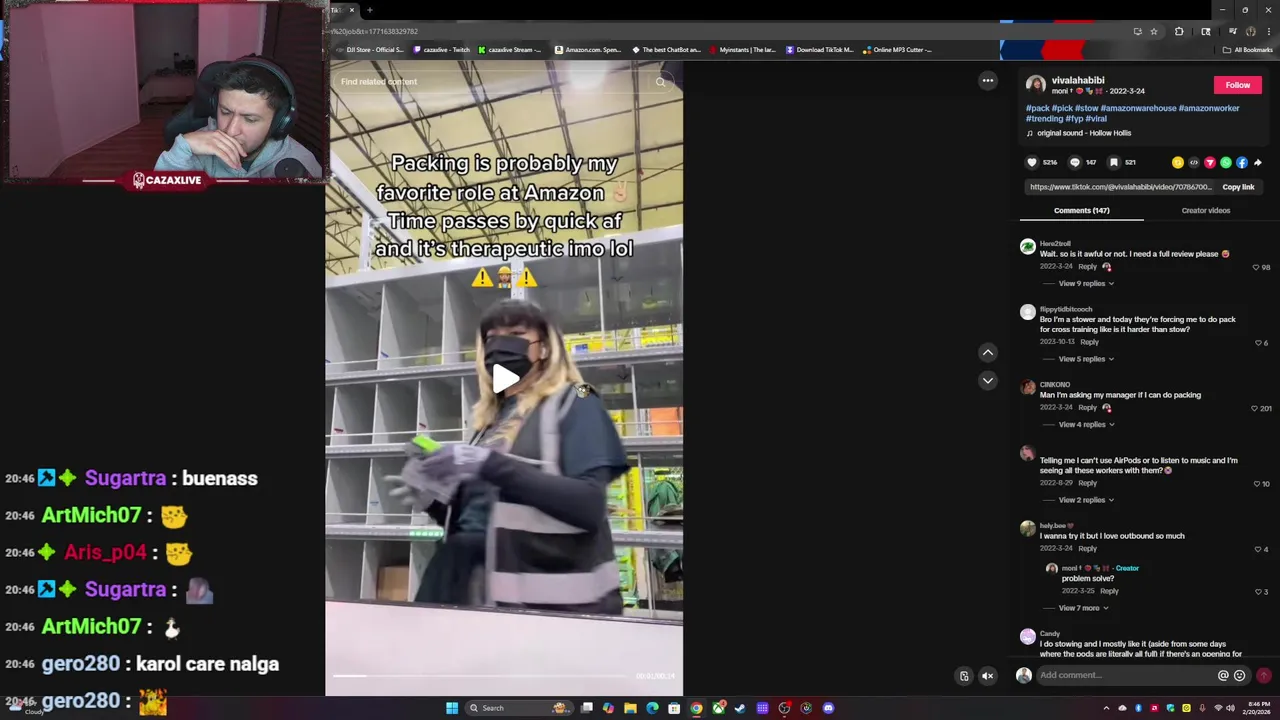Switch to the Creator videos tab
1280x720 pixels.
[1206, 210]
